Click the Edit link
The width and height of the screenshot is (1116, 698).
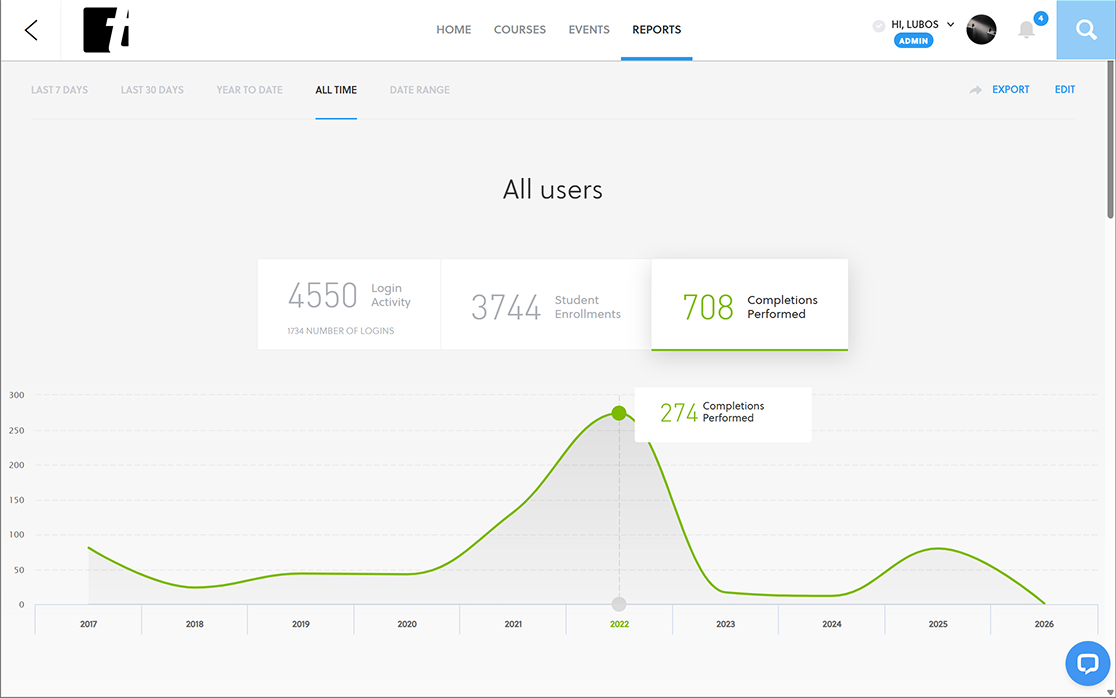tap(1065, 90)
